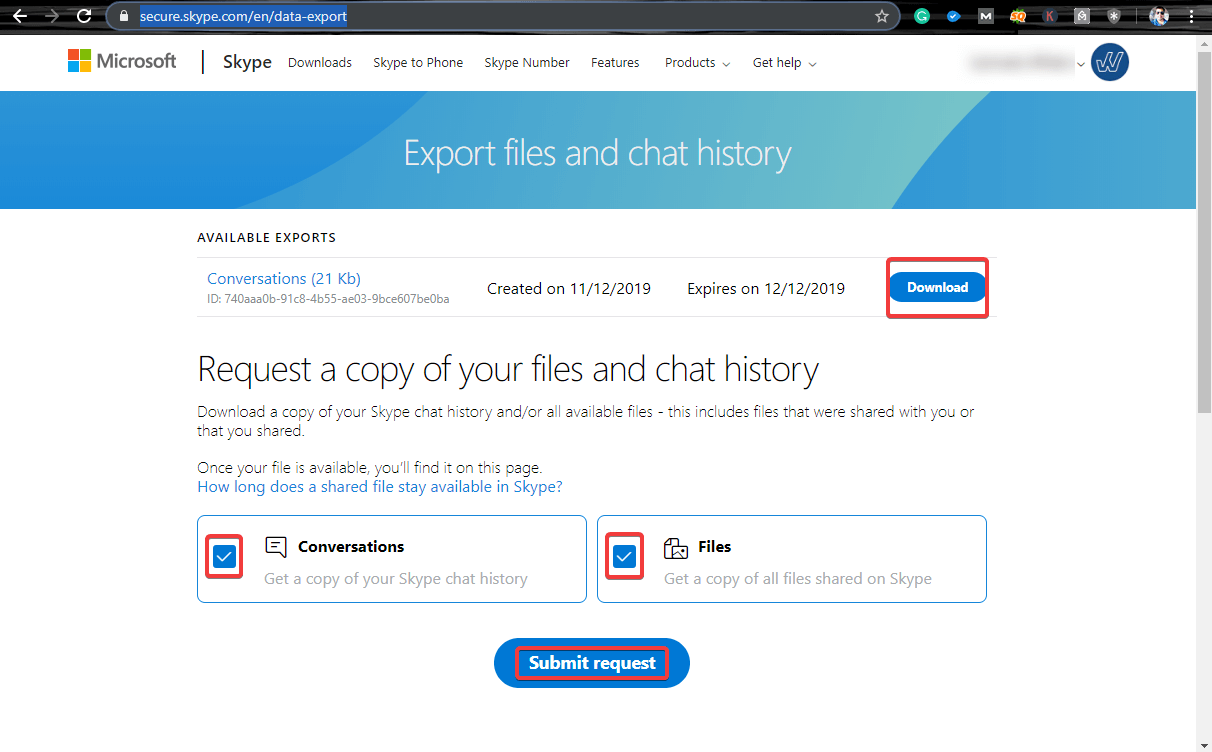The width and height of the screenshot is (1212, 752).
Task: Open the Grammarly extension
Action: coord(921,16)
